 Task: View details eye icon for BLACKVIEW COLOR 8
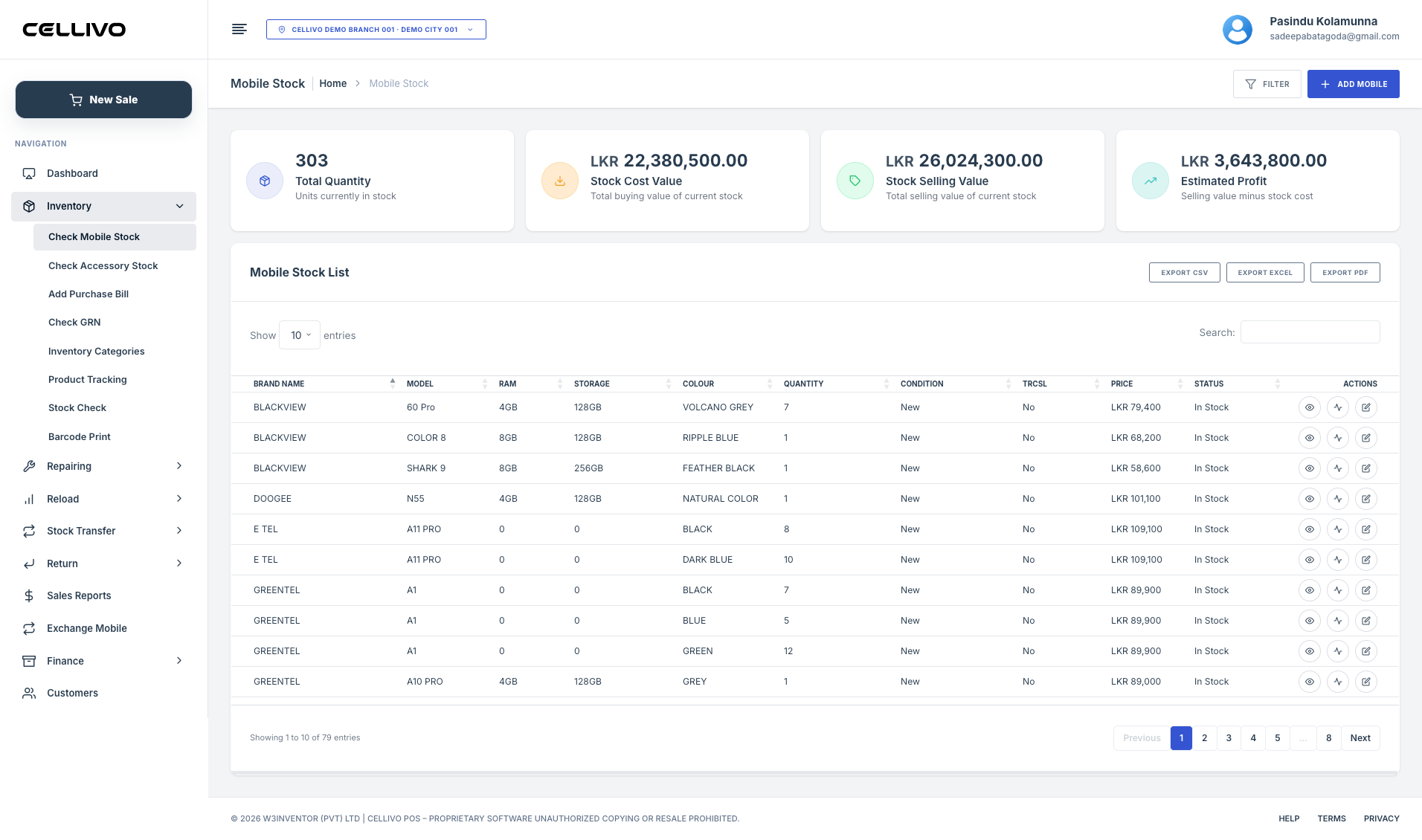click(x=1310, y=438)
